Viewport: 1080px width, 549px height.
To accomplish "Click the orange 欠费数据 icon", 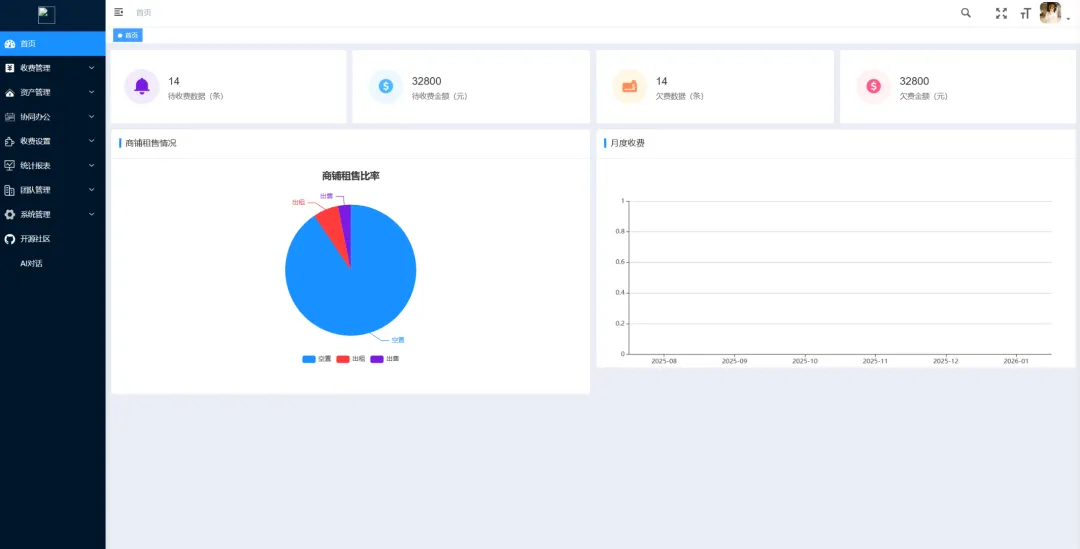I will tap(630, 86).
